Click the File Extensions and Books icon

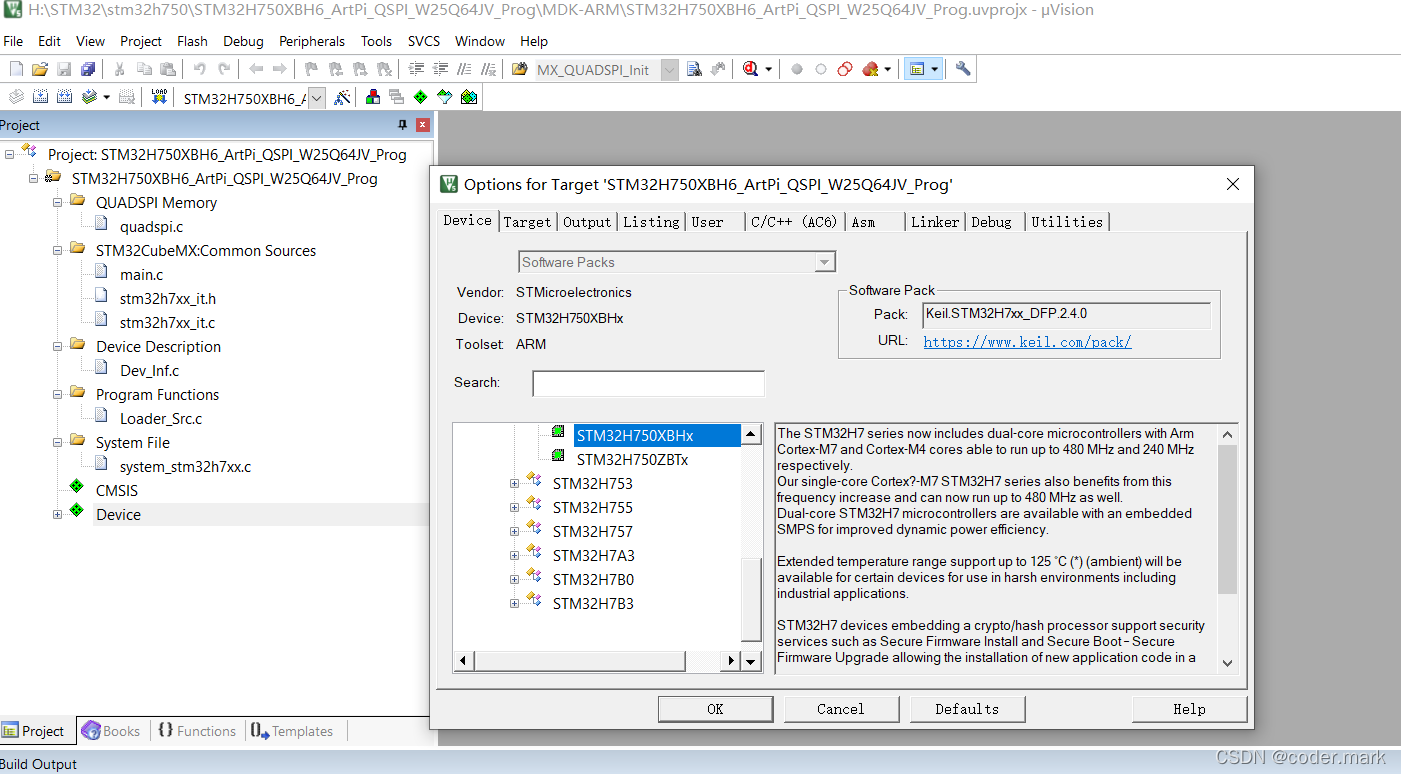pos(373,97)
